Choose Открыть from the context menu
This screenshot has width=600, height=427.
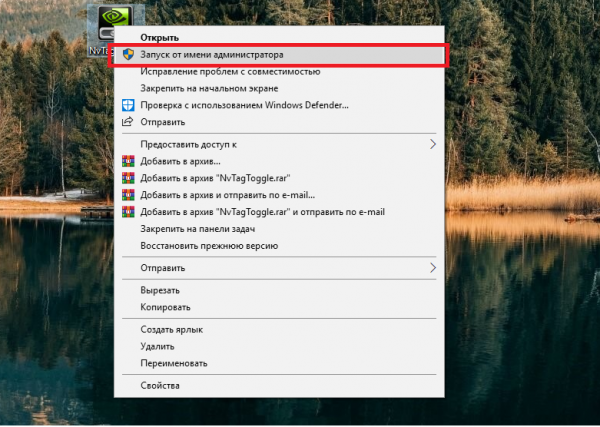click(x=159, y=37)
